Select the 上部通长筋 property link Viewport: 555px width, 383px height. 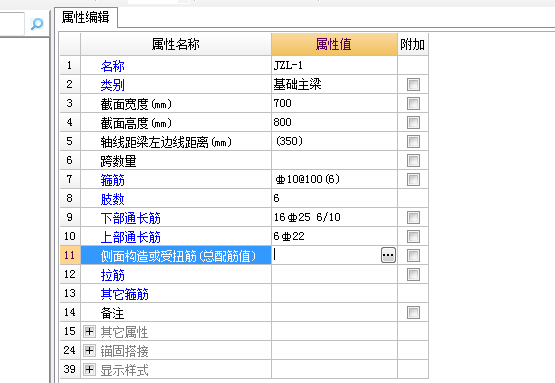[x=131, y=237]
